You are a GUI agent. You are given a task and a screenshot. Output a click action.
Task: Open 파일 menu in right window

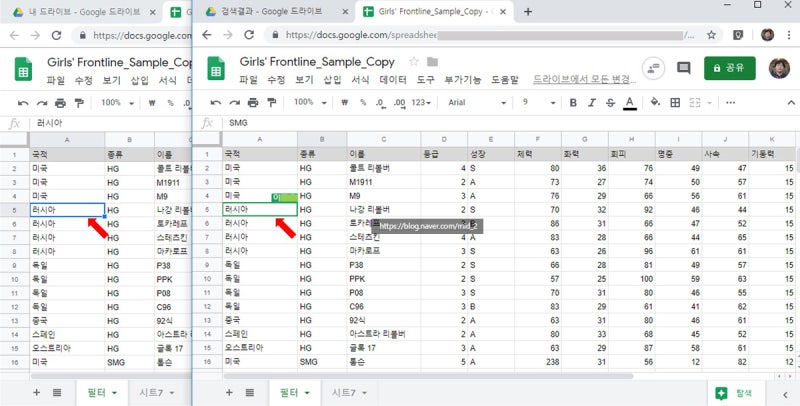[248, 80]
